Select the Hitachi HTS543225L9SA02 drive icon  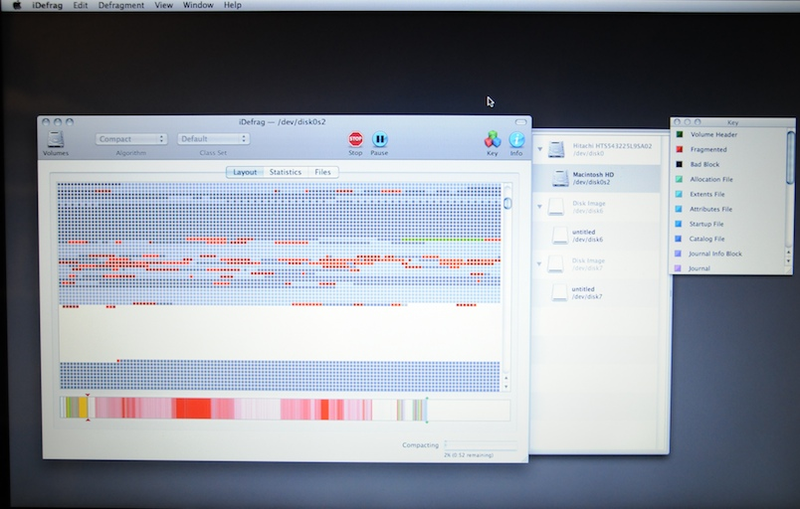tap(556, 149)
